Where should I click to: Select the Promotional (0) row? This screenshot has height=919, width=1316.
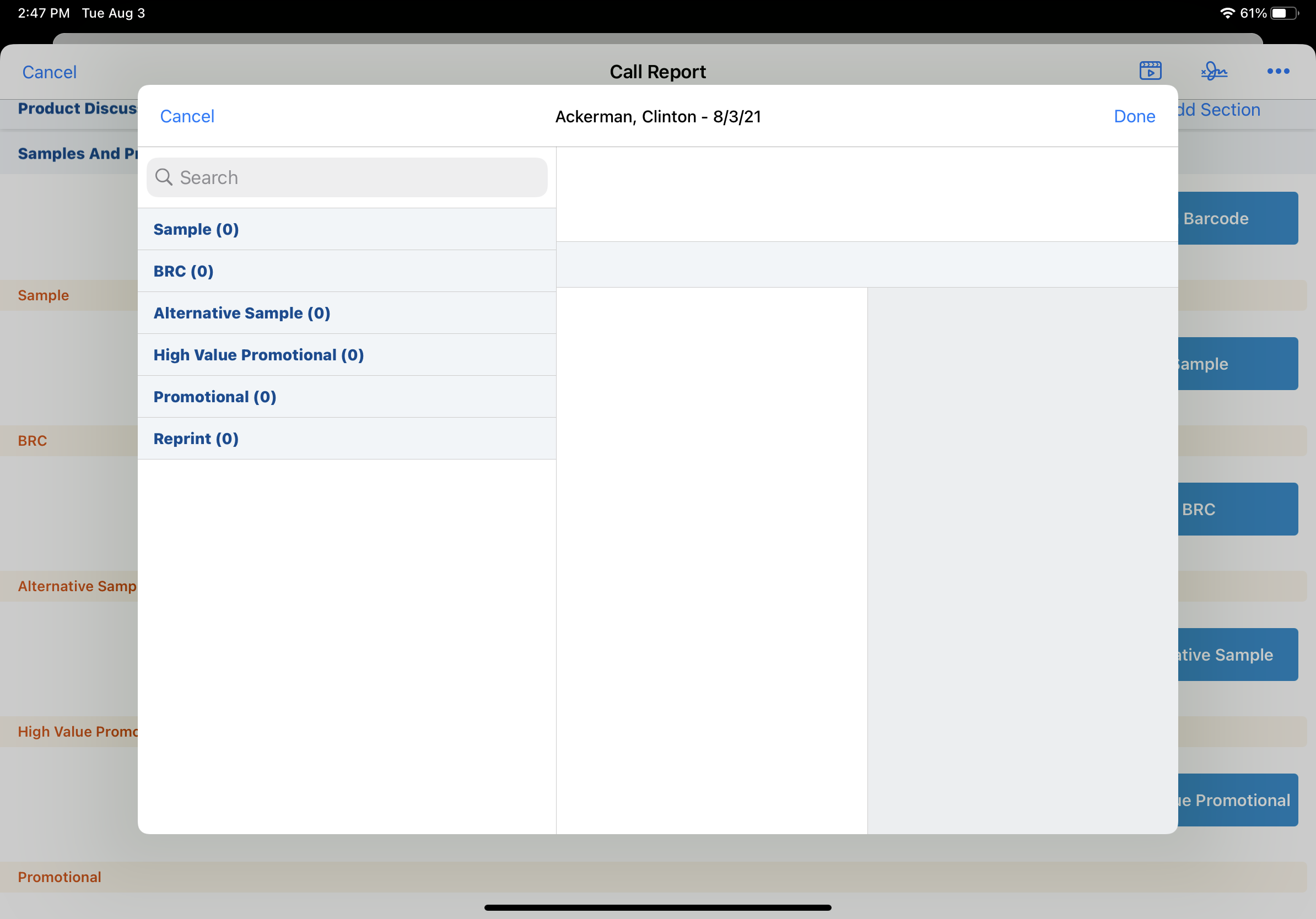click(346, 397)
